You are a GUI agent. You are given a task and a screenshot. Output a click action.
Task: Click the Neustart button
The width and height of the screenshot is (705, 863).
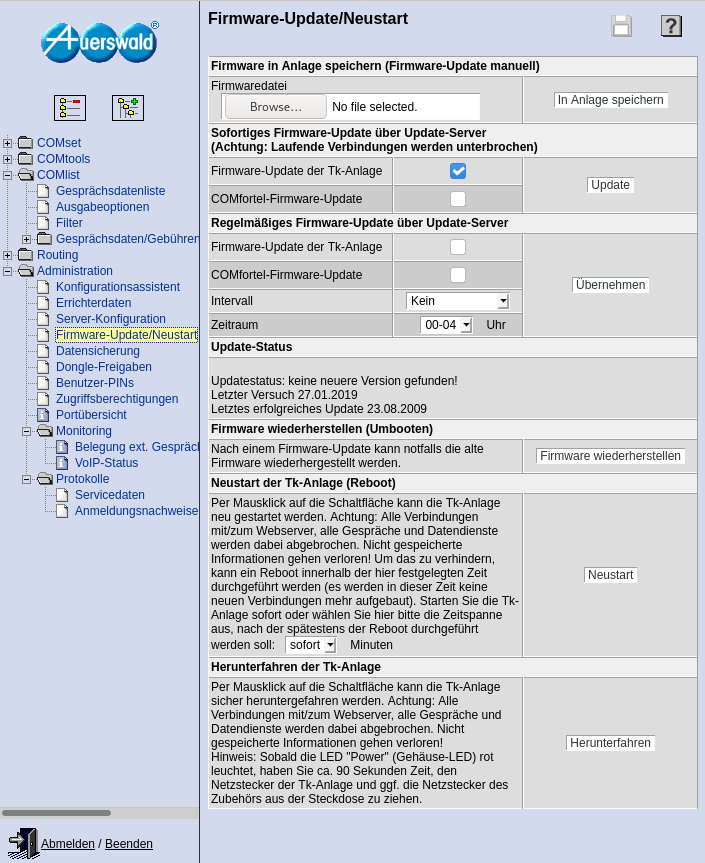610,575
